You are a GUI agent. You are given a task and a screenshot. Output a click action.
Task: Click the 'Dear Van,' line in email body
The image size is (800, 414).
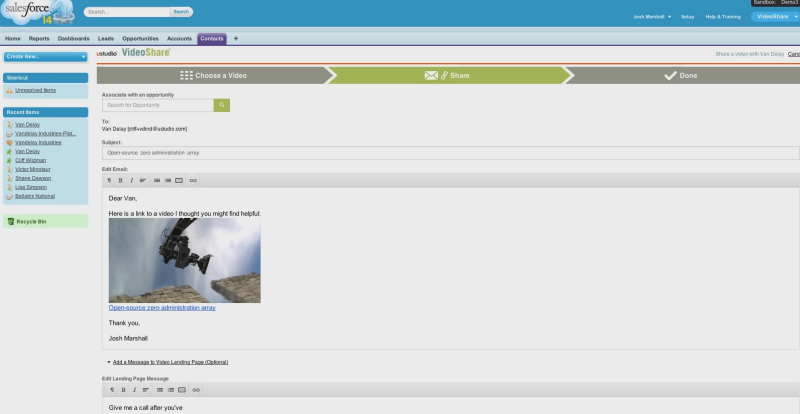[122, 198]
